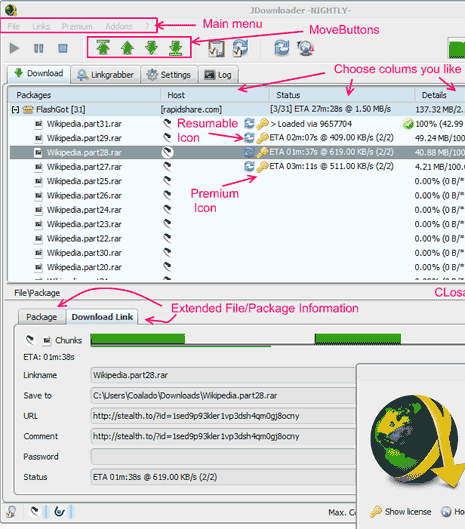Open the ? help menu
The image size is (465, 529).
(147, 26)
